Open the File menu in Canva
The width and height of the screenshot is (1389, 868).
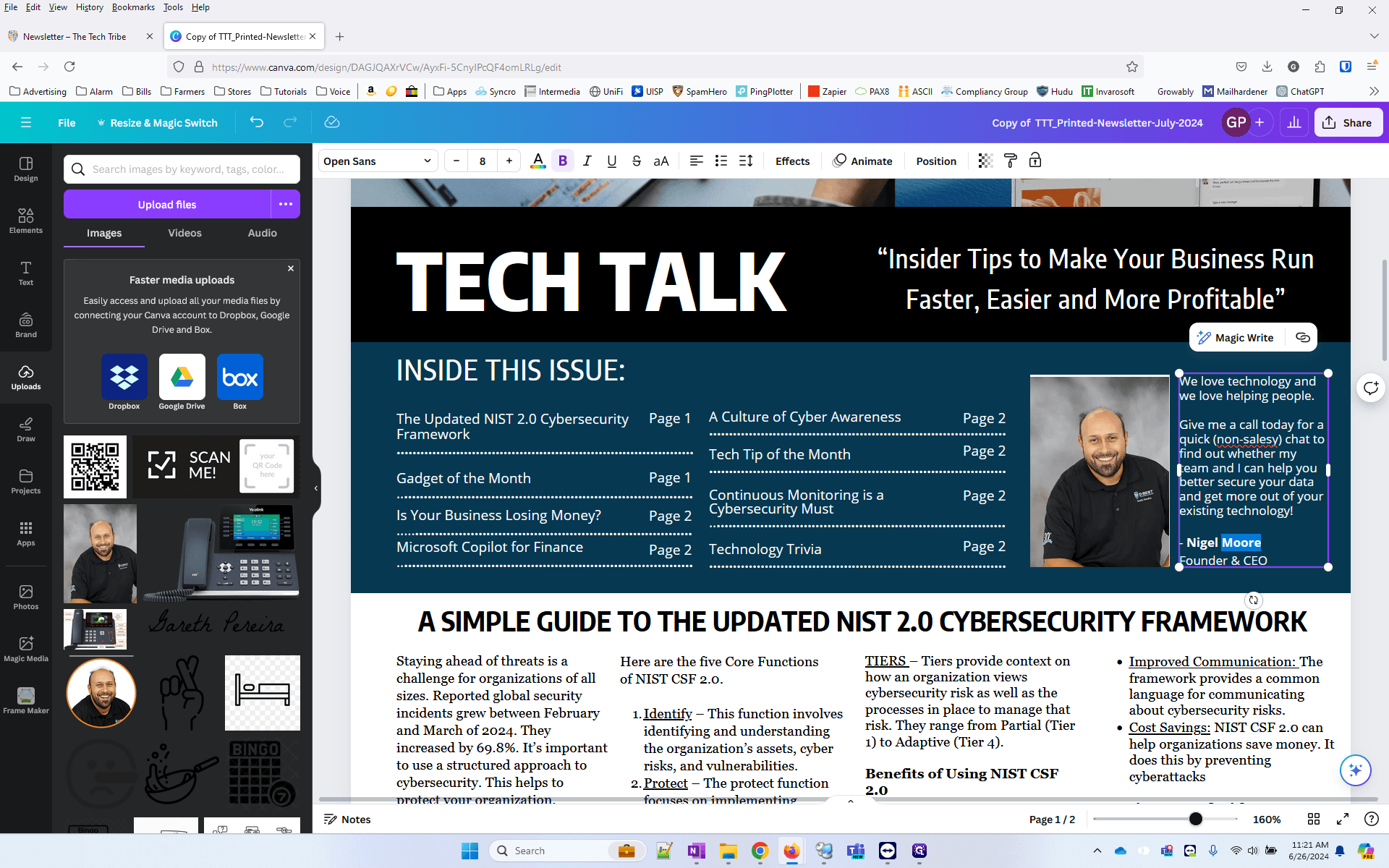[67, 122]
